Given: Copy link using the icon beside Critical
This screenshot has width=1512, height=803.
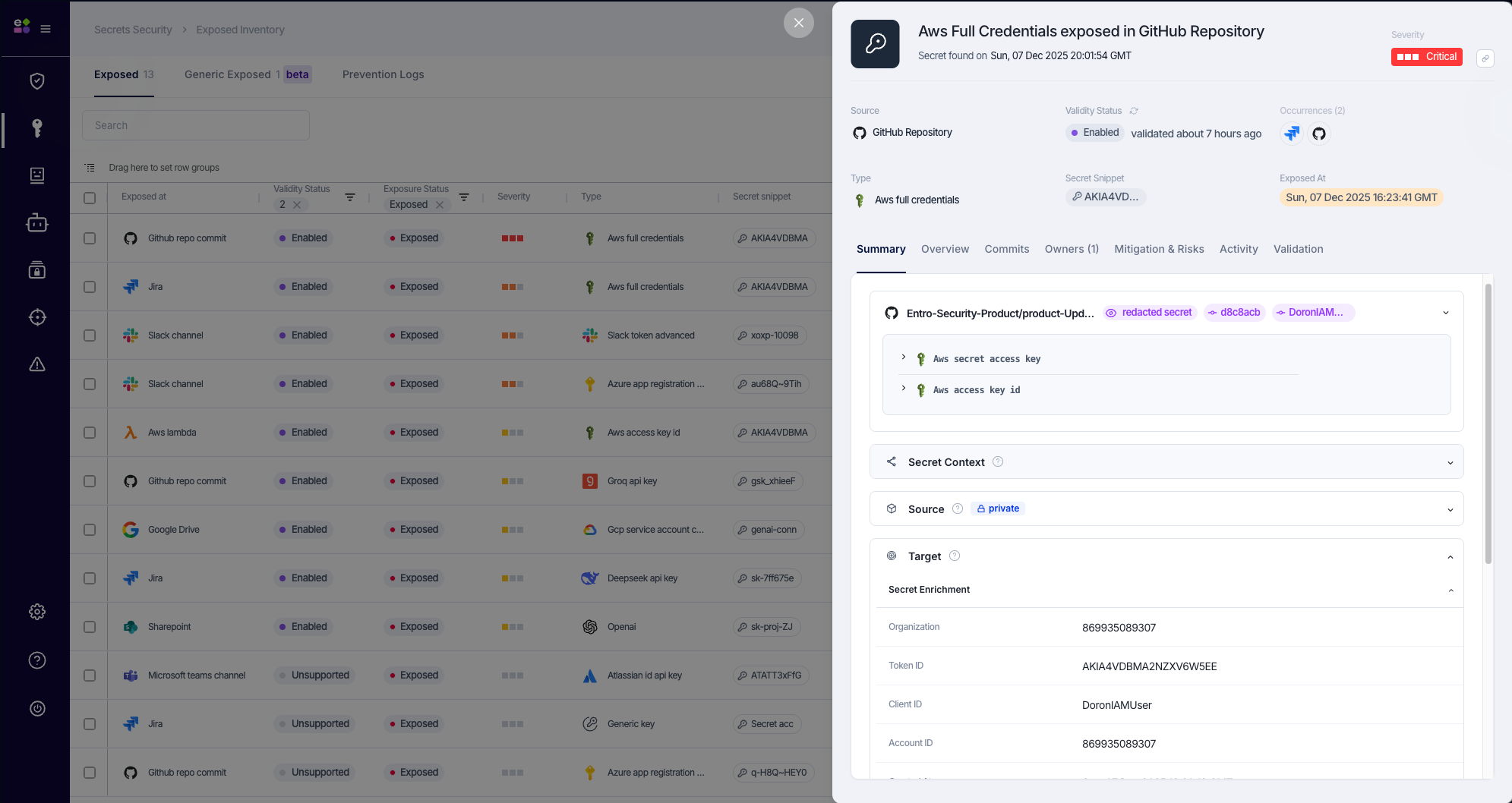Looking at the screenshot, I should click(x=1485, y=58).
